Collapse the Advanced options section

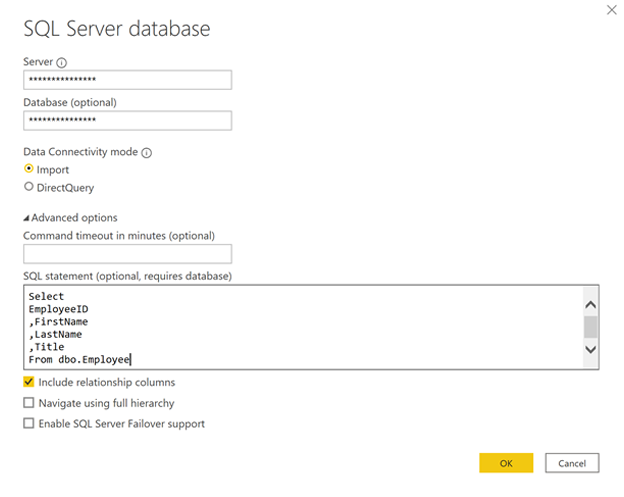[x=27, y=218]
